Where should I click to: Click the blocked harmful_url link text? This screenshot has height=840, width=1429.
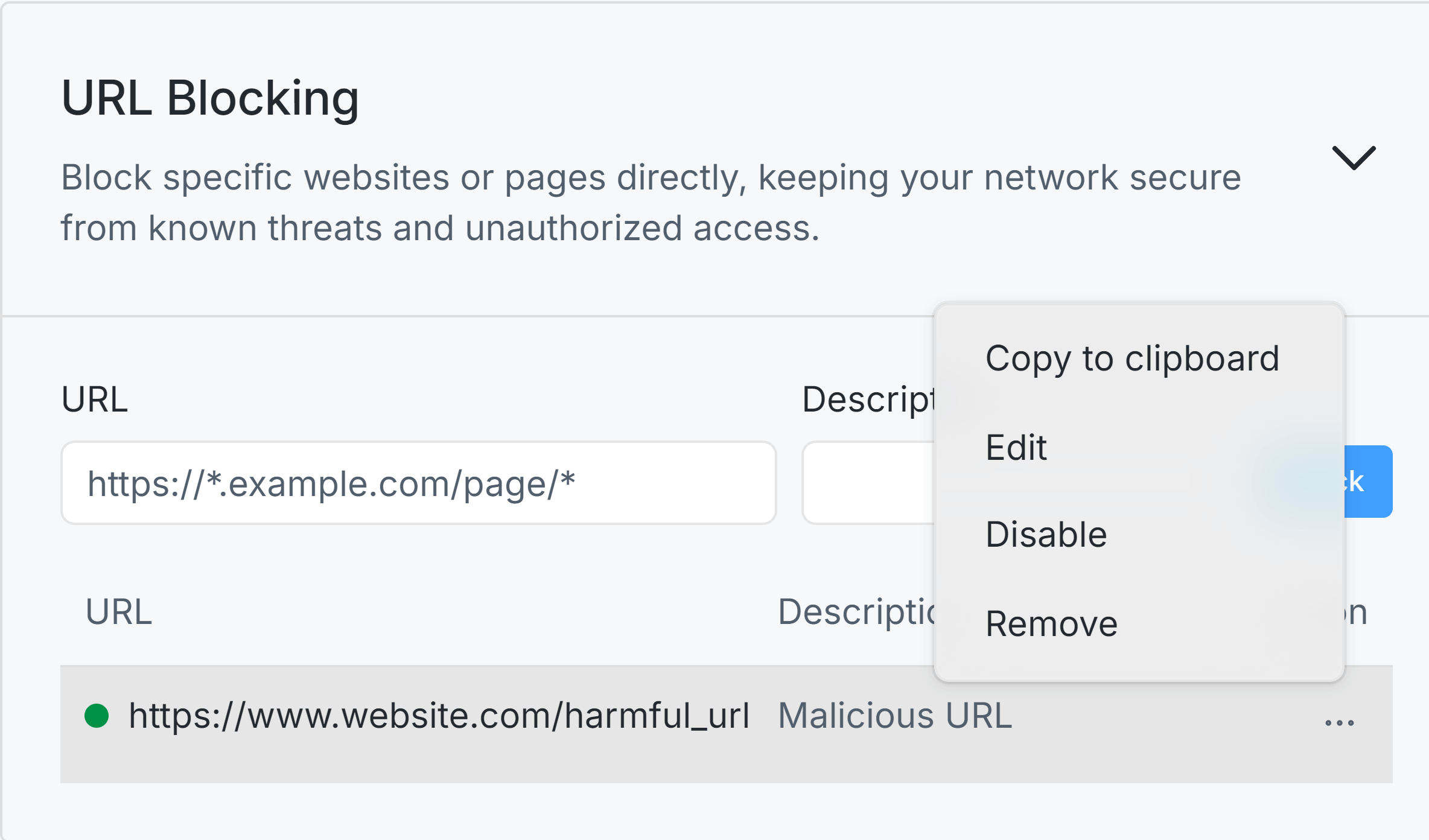(439, 716)
